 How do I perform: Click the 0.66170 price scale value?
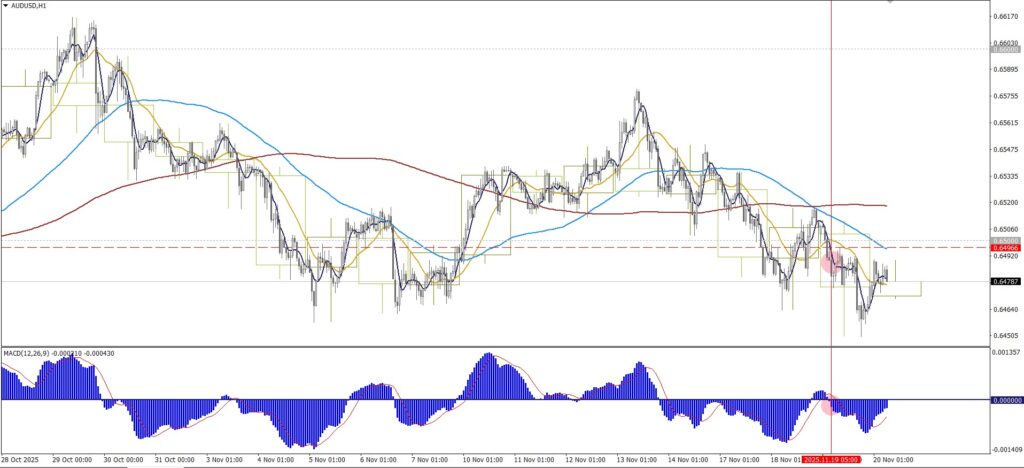pos(1005,17)
